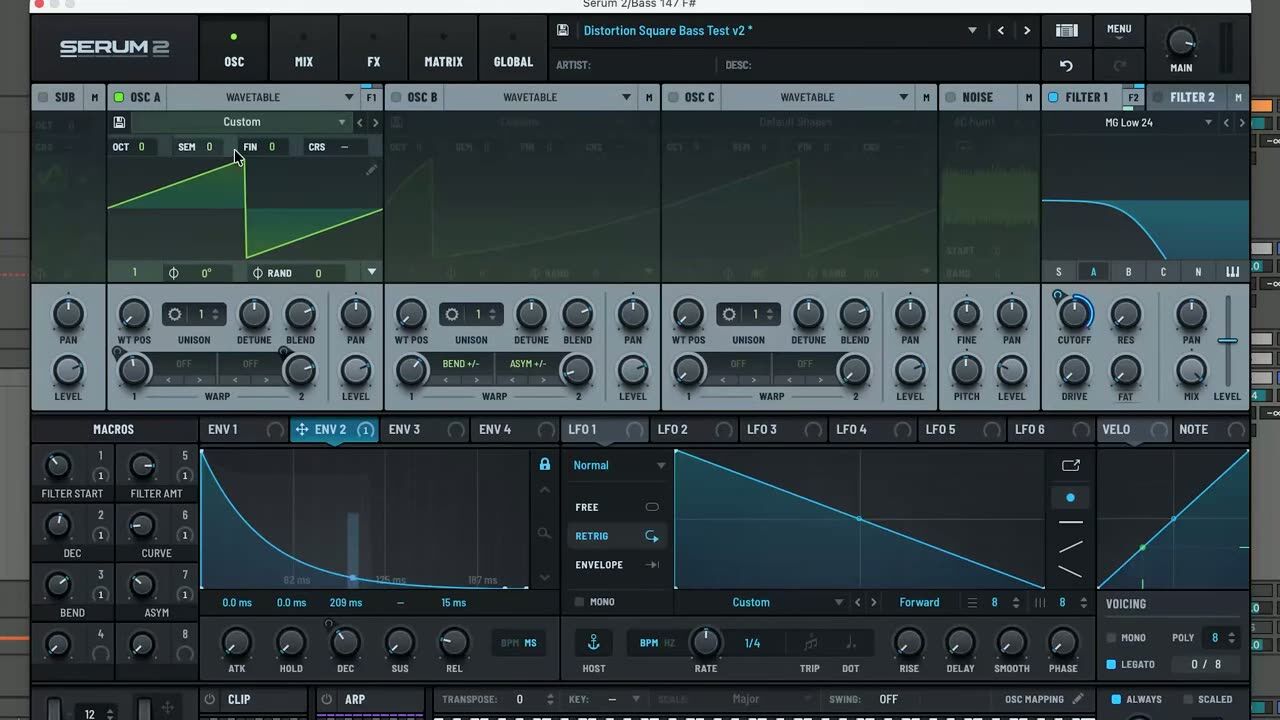Enable OSC C
Image resolution: width=1280 pixels, height=720 pixels.
pos(673,97)
